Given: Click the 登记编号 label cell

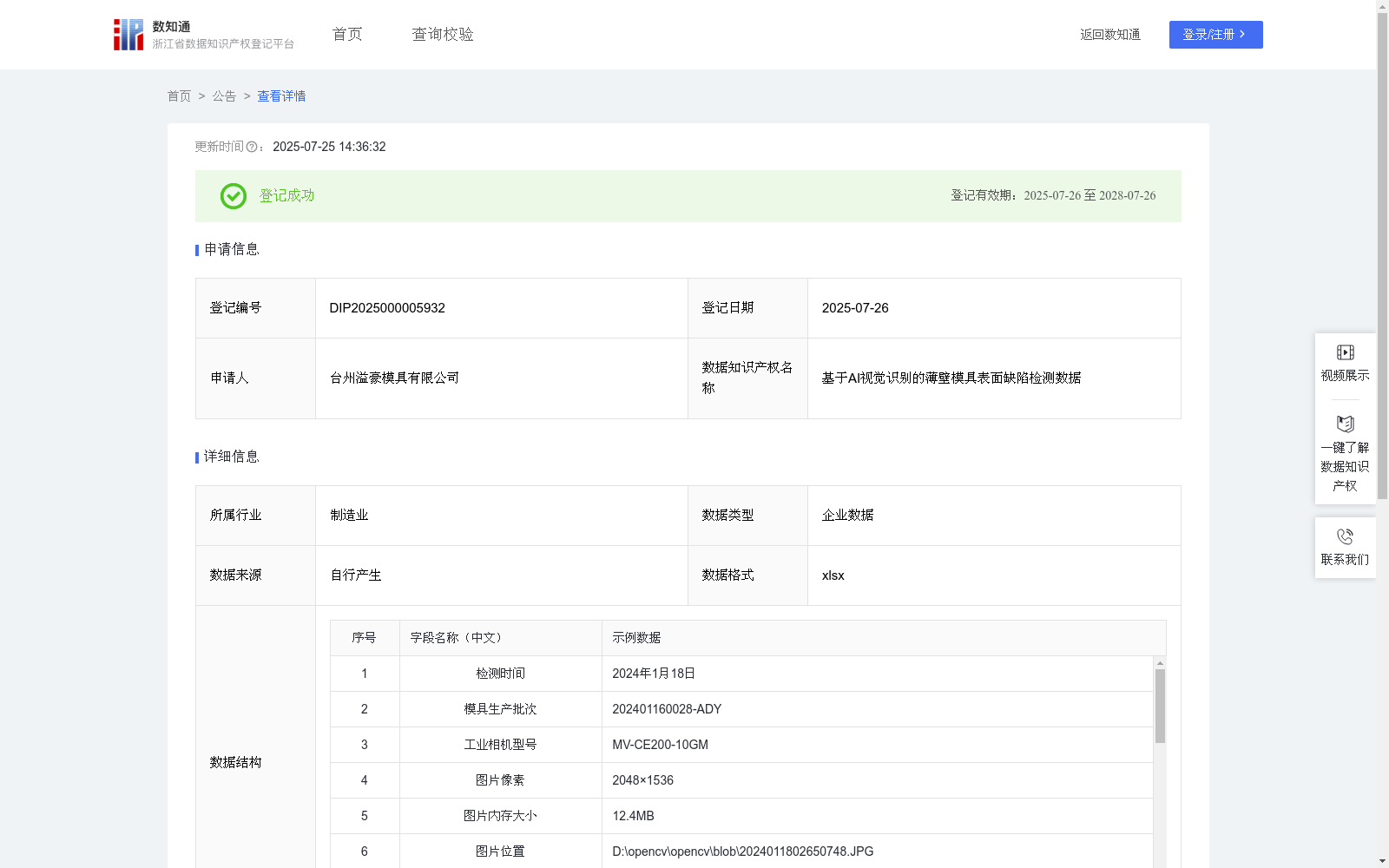Looking at the screenshot, I should (x=255, y=308).
